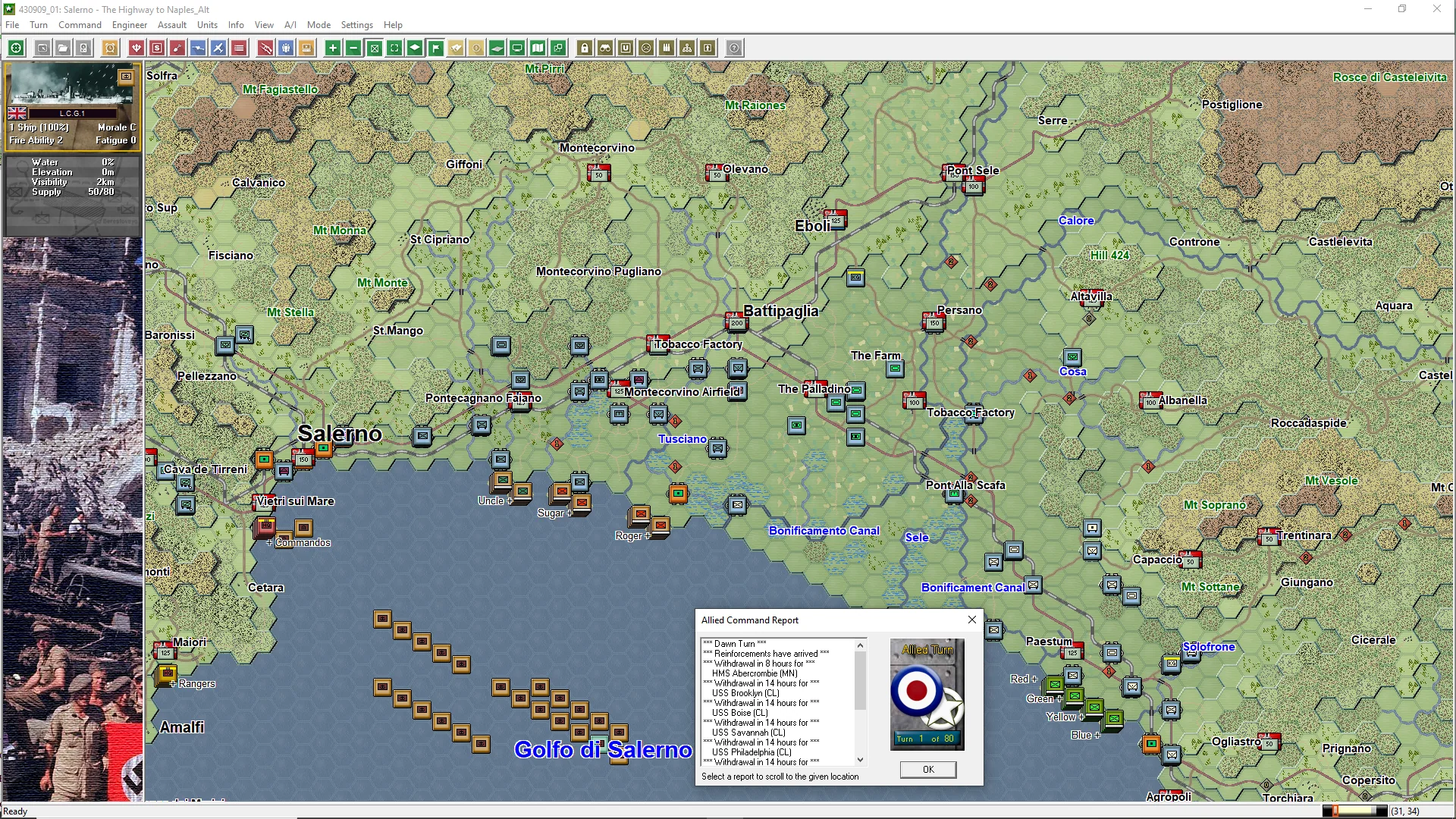Open the Engineer menu
The width and height of the screenshot is (1456, 819).
[x=130, y=25]
